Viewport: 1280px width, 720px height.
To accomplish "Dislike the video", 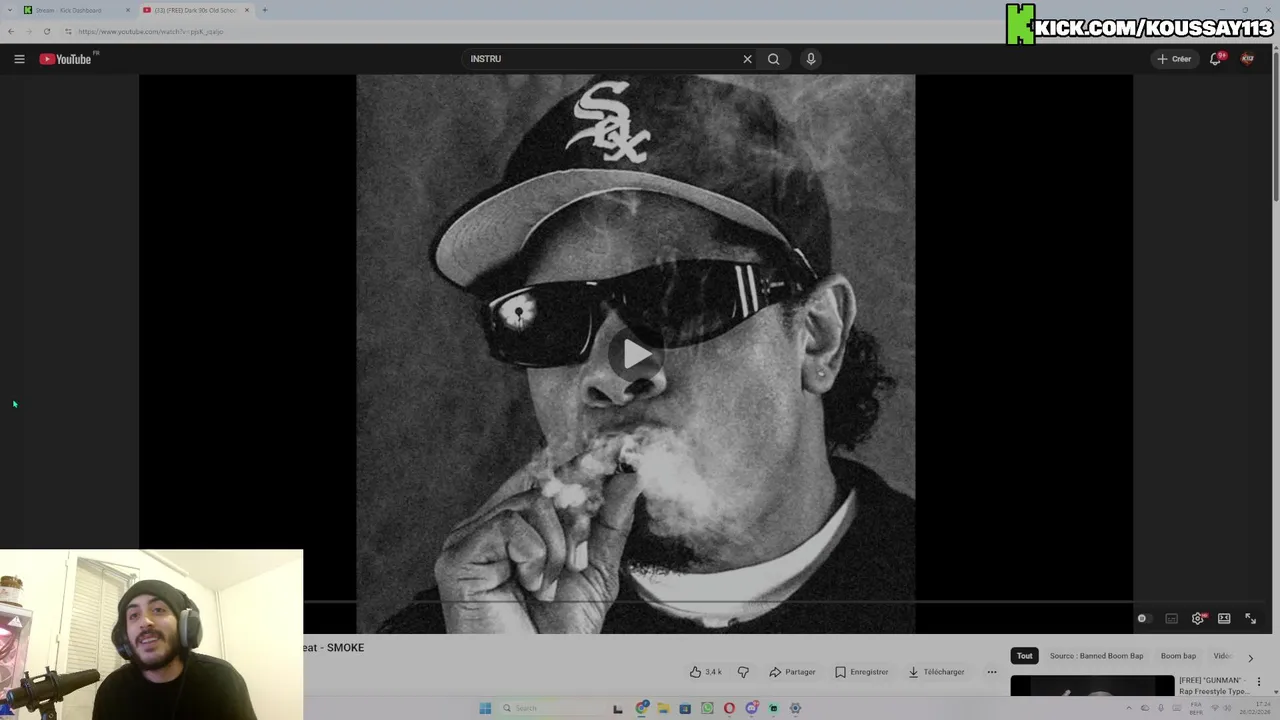I will 743,672.
